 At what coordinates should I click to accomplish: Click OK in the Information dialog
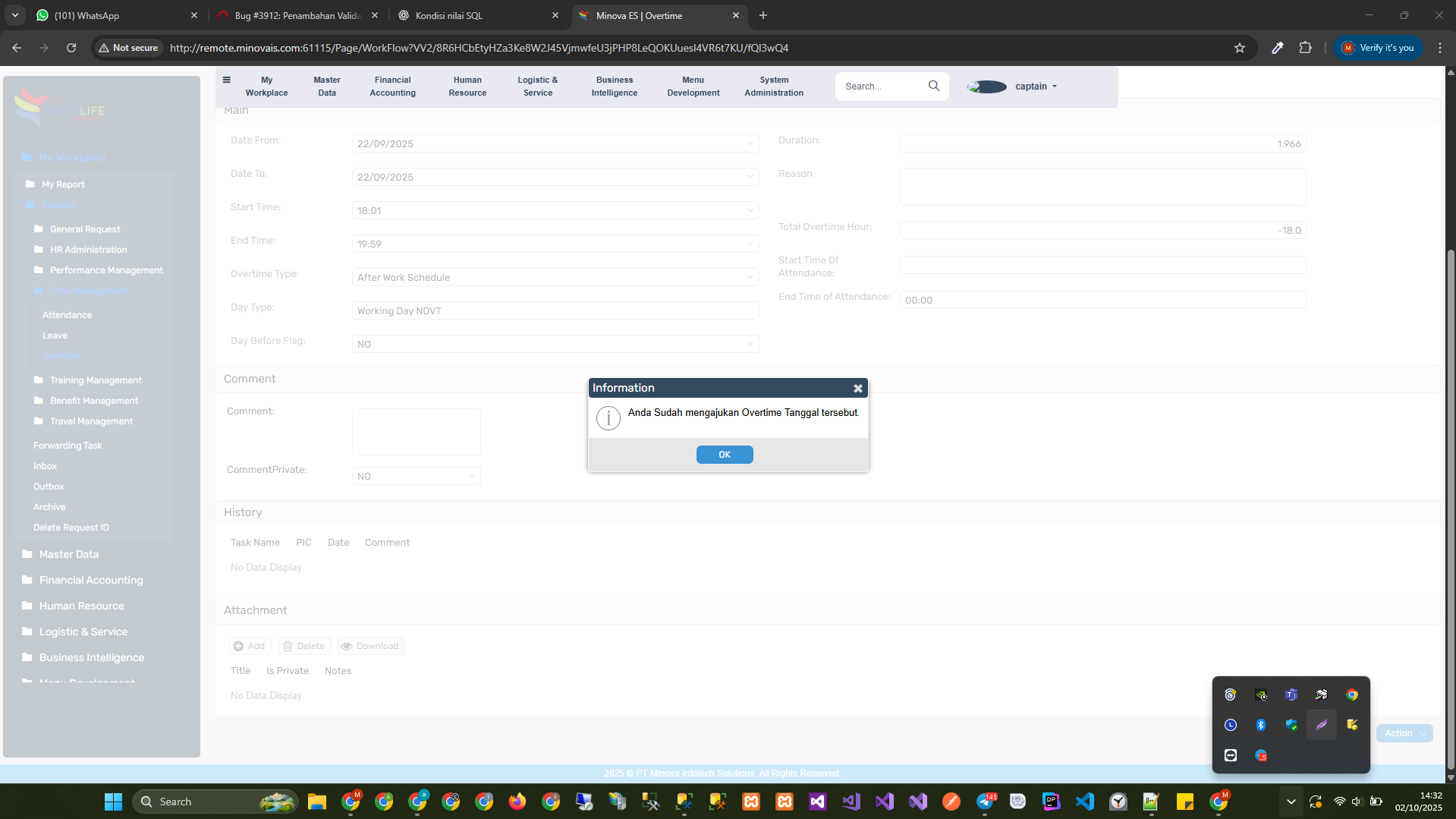724,455
